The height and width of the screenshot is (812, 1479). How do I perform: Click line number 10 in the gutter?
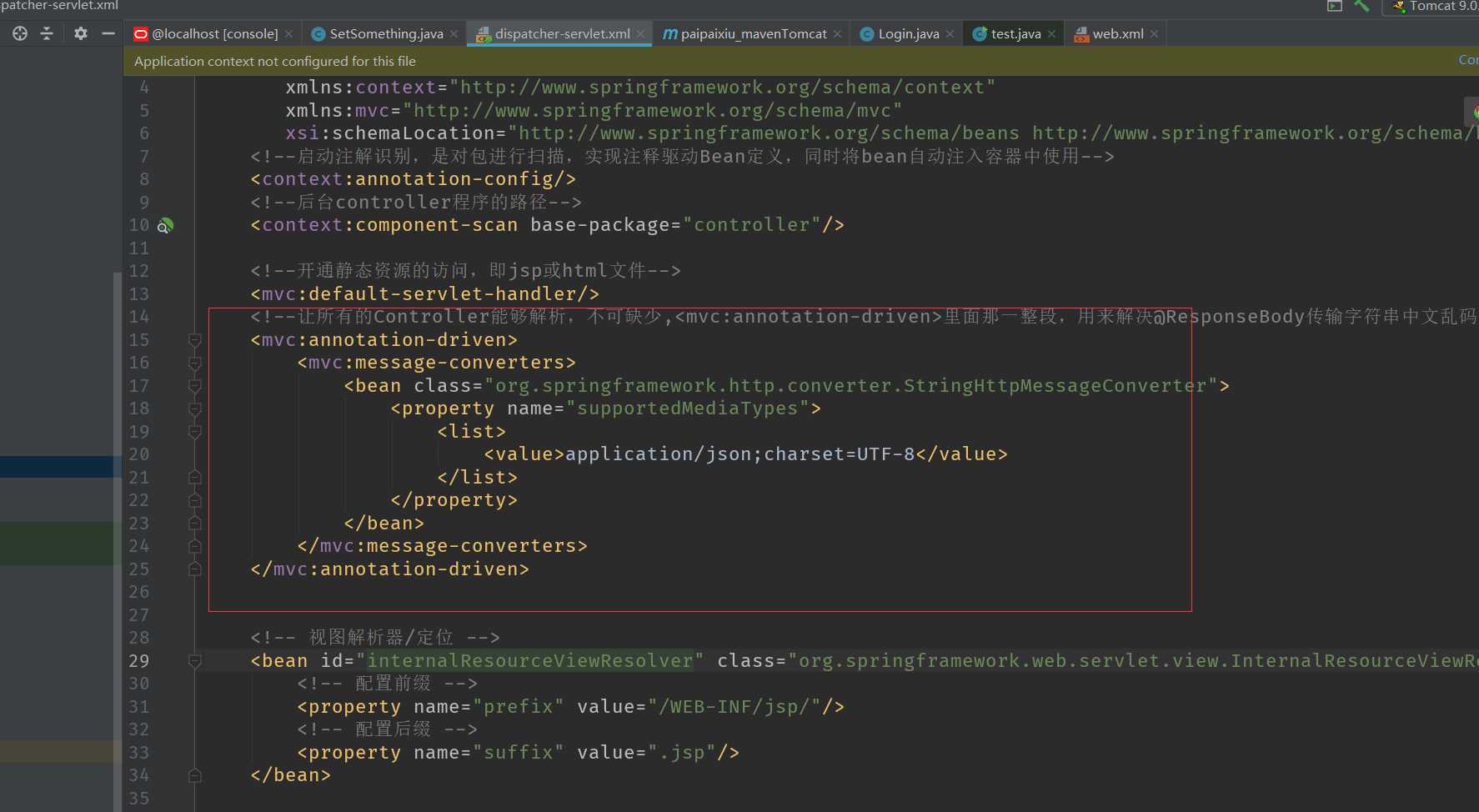coord(138,225)
